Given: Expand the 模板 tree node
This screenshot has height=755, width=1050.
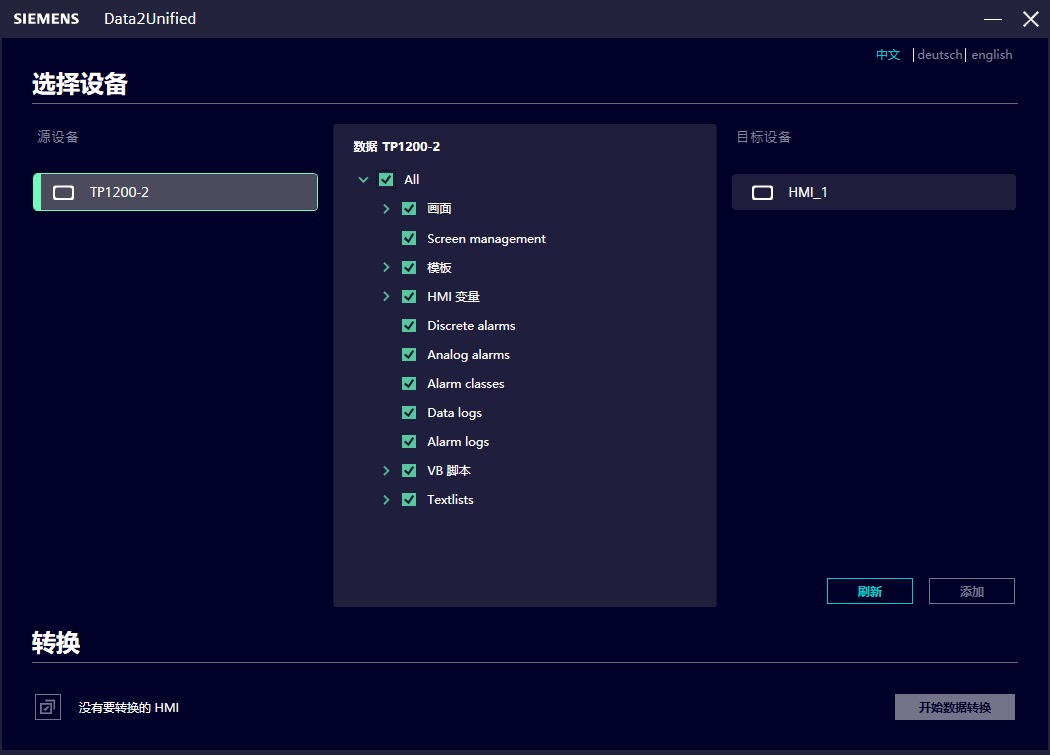Looking at the screenshot, I should pyautogui.click(x=386, y=267).
